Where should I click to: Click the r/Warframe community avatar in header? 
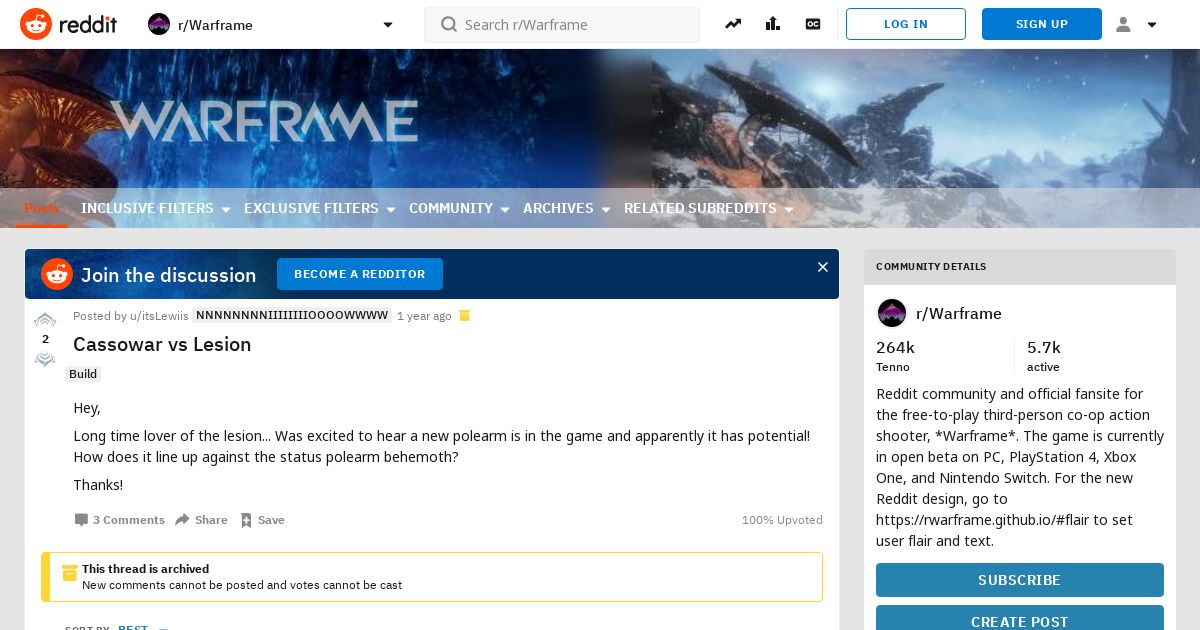(x=159, y=24)
